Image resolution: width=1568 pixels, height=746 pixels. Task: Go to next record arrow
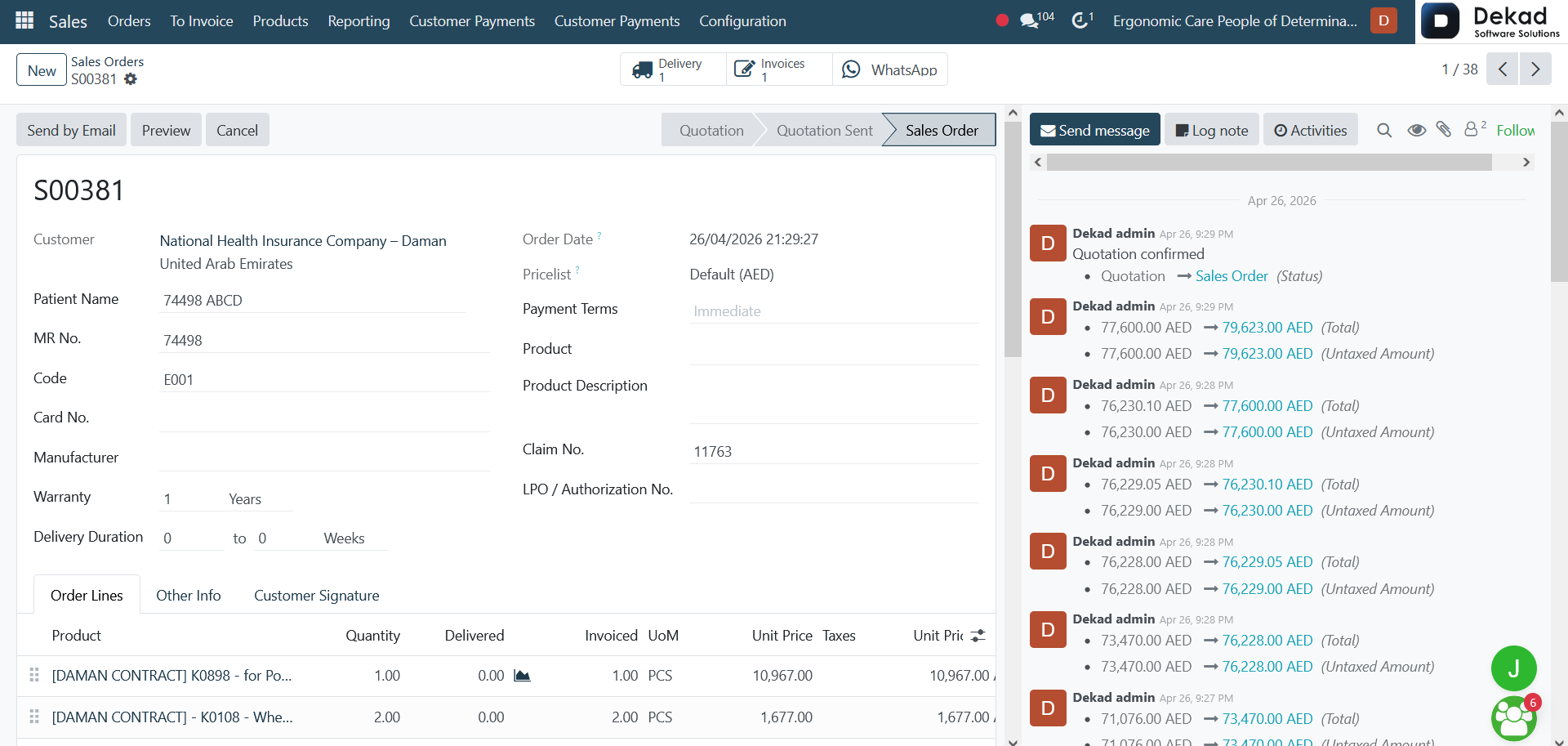pos(1535,69)
